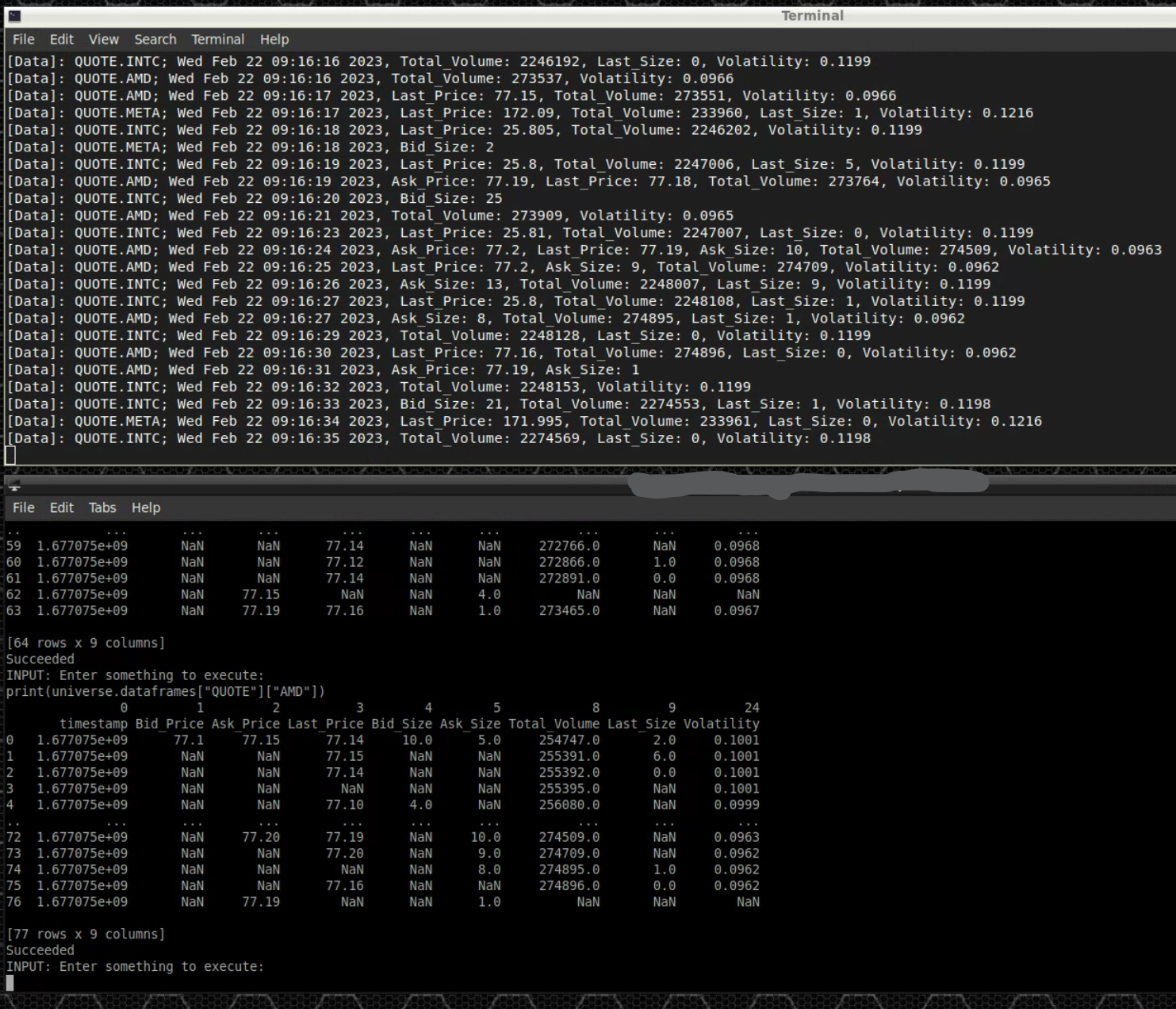
Task: Click the '[64 rows x 9 columns]' text
Action: pos(86,643)
